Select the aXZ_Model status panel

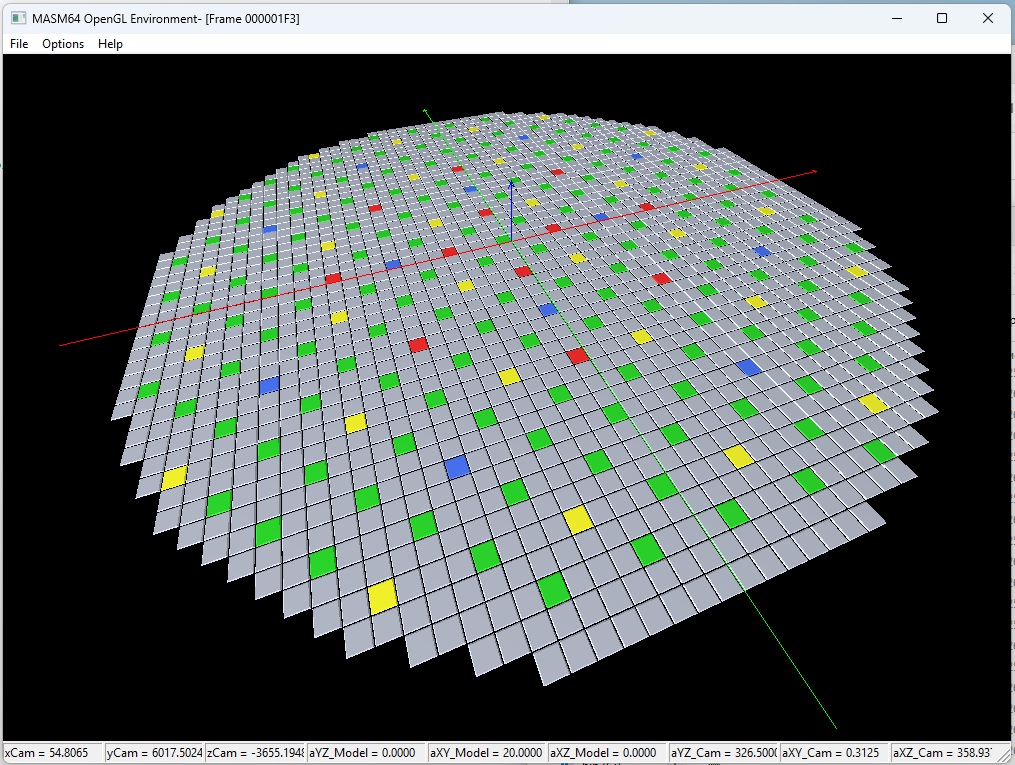pyautogui.click(x=608, y=753)
